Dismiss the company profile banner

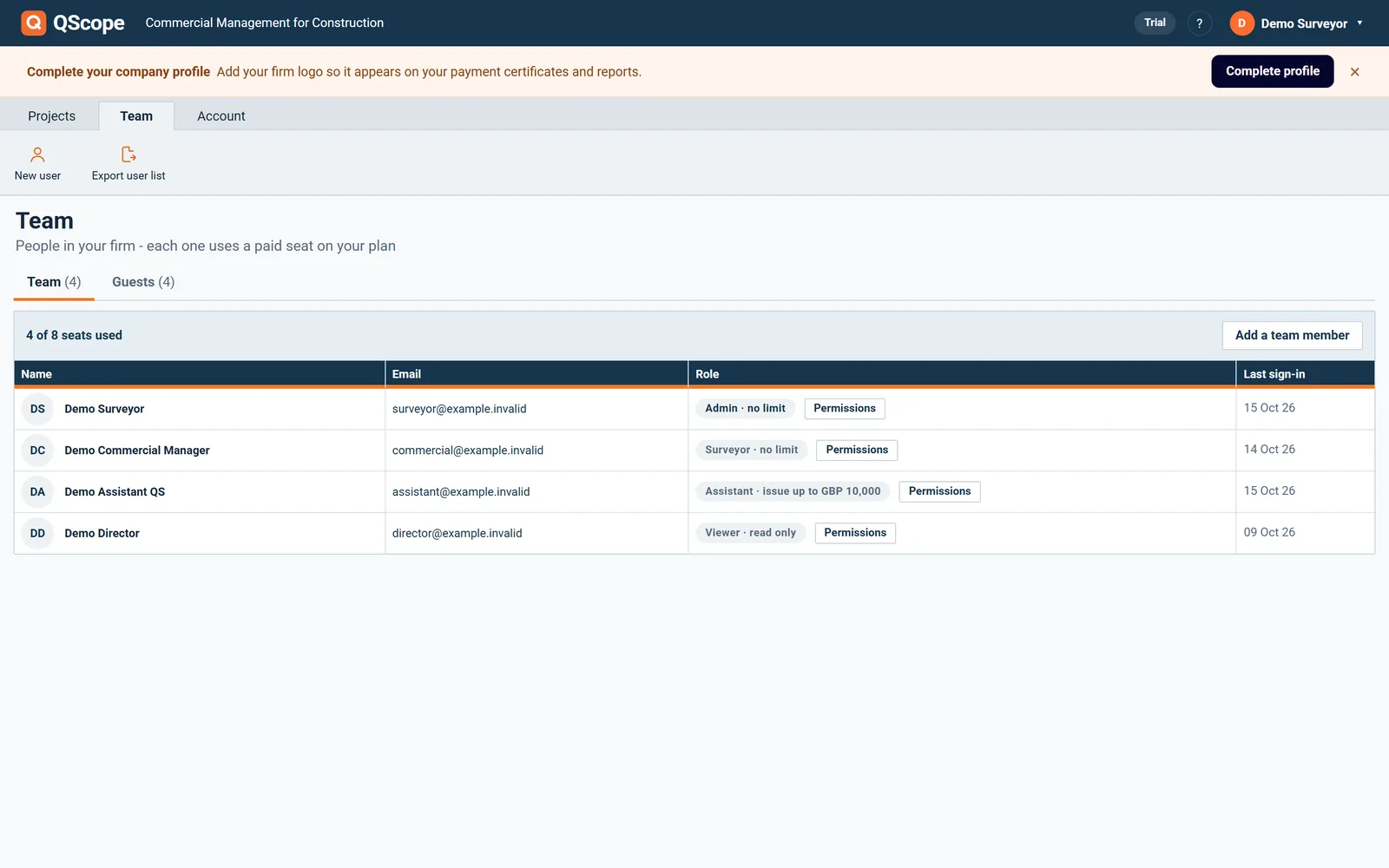tap(1354, 72)
